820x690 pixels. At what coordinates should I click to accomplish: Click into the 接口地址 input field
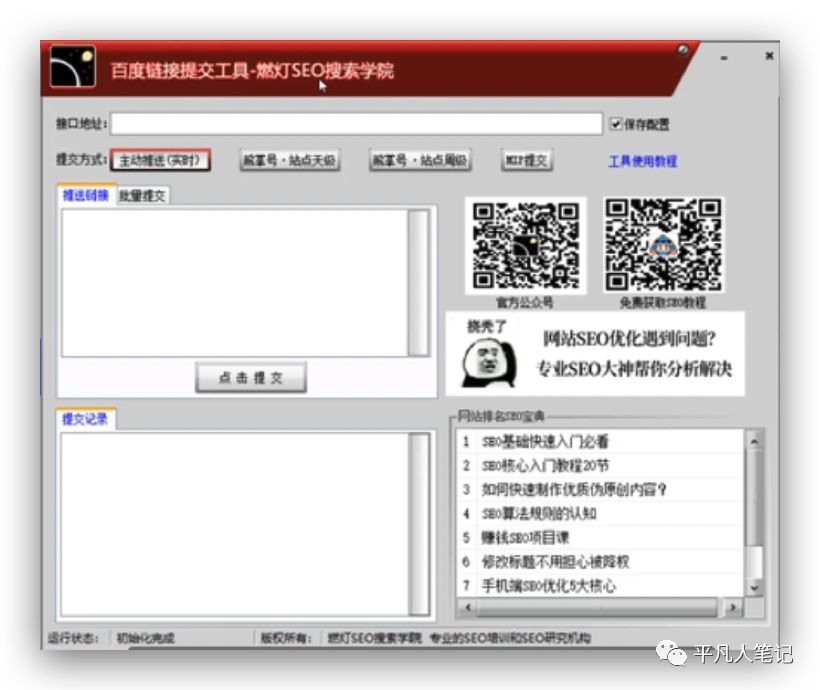[356, 124]
